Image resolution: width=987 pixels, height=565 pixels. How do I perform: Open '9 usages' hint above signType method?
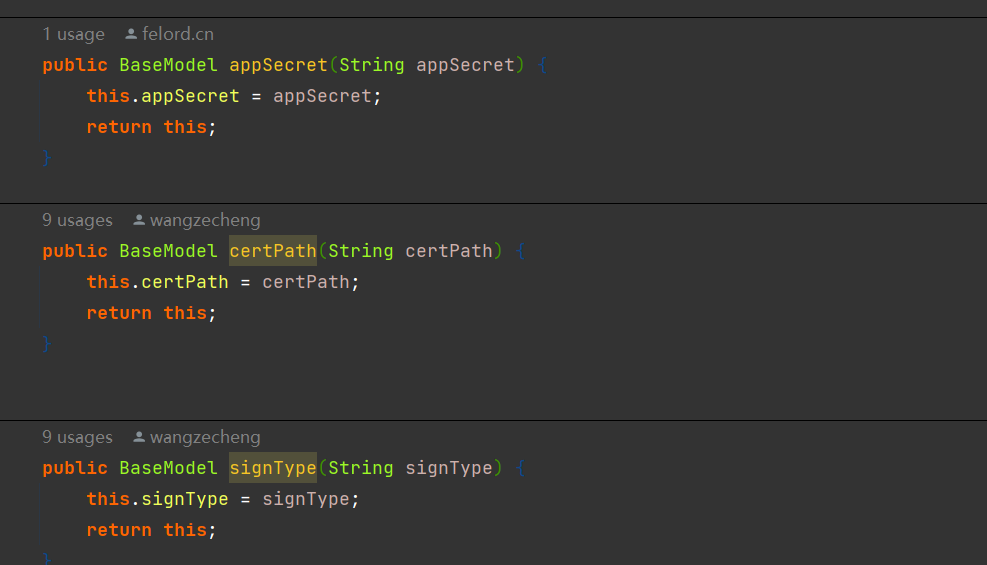tap(77, 438)
